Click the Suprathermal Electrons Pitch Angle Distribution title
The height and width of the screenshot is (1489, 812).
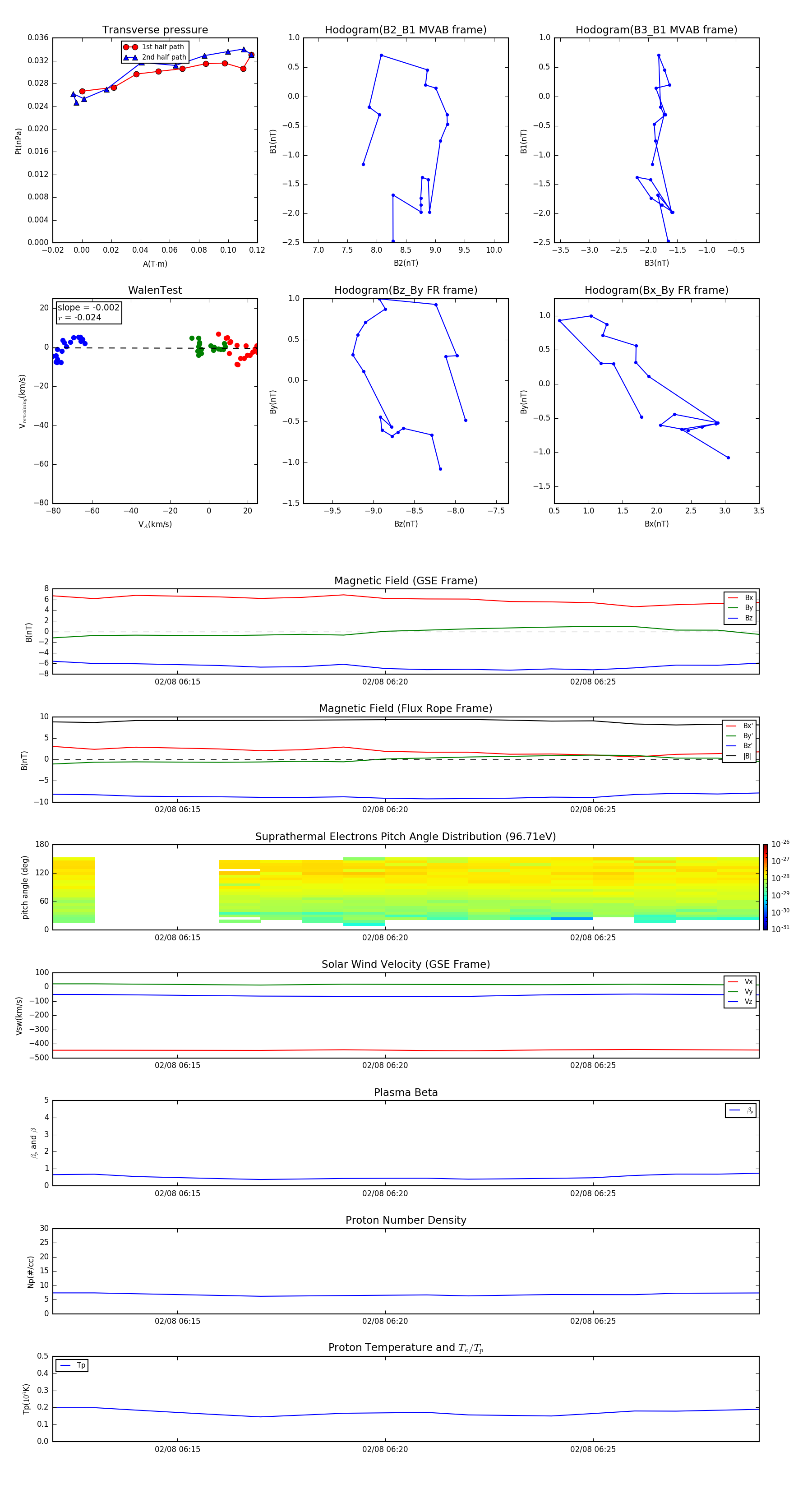pos(406,837)
